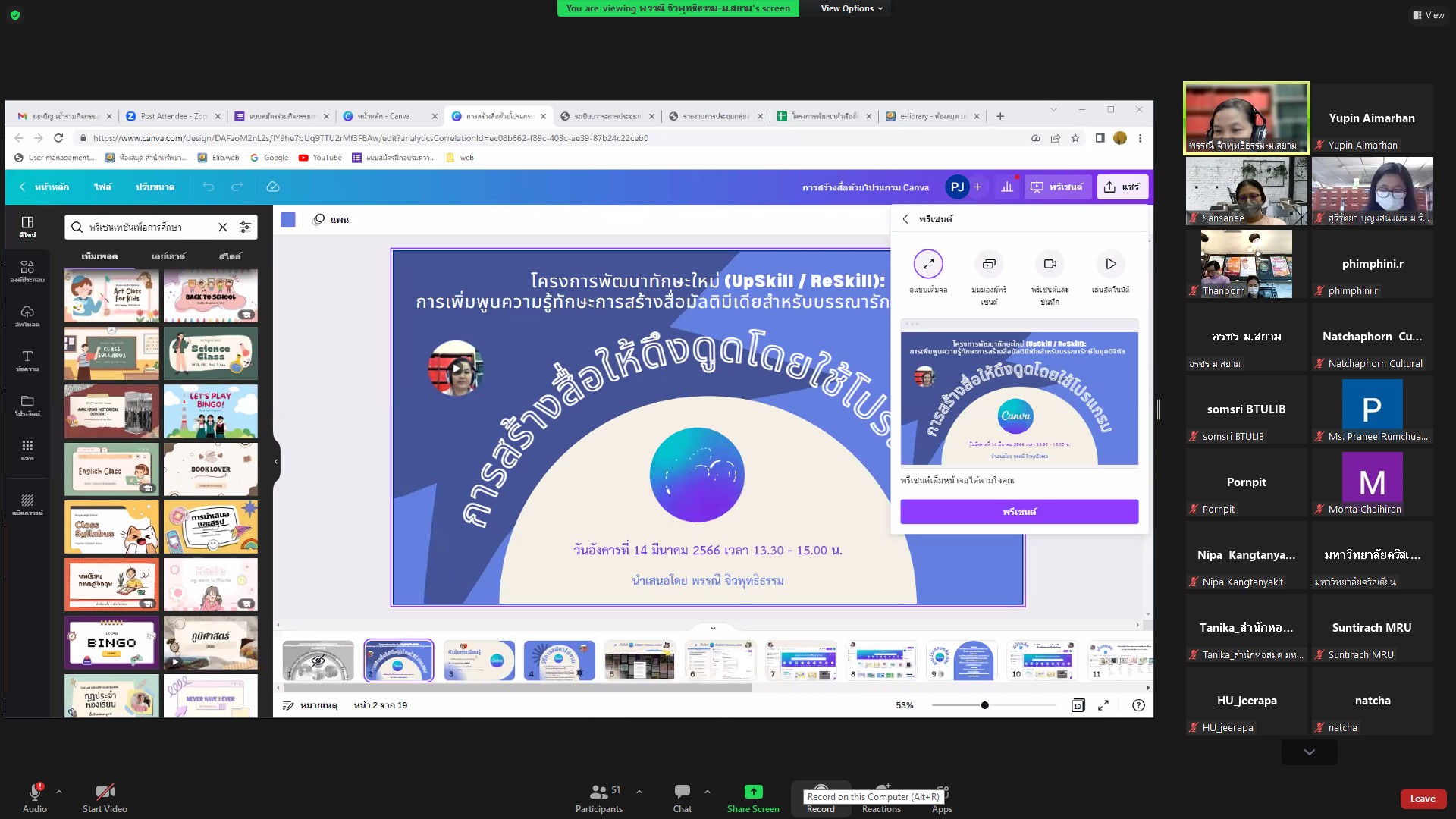Expand audio settings arrow beside microphone

point(59,792)
